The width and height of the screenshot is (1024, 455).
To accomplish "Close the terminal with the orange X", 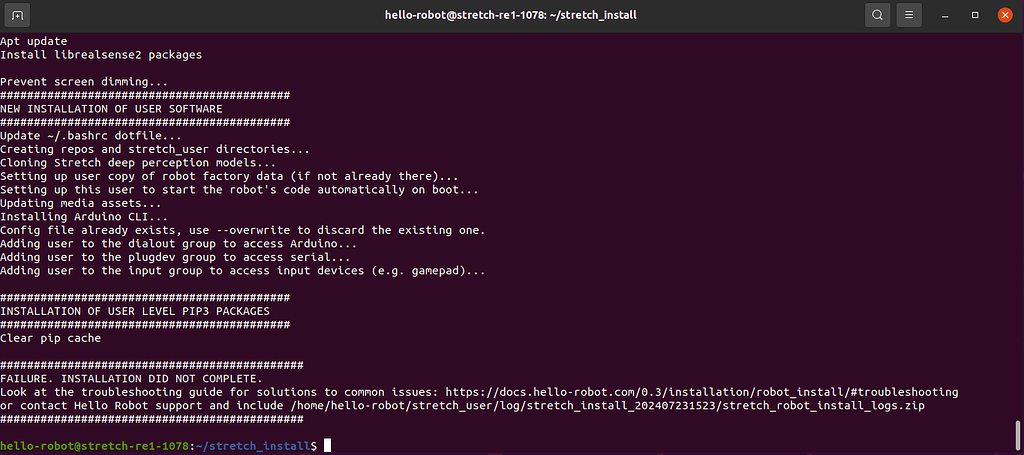I will 1005,14.
